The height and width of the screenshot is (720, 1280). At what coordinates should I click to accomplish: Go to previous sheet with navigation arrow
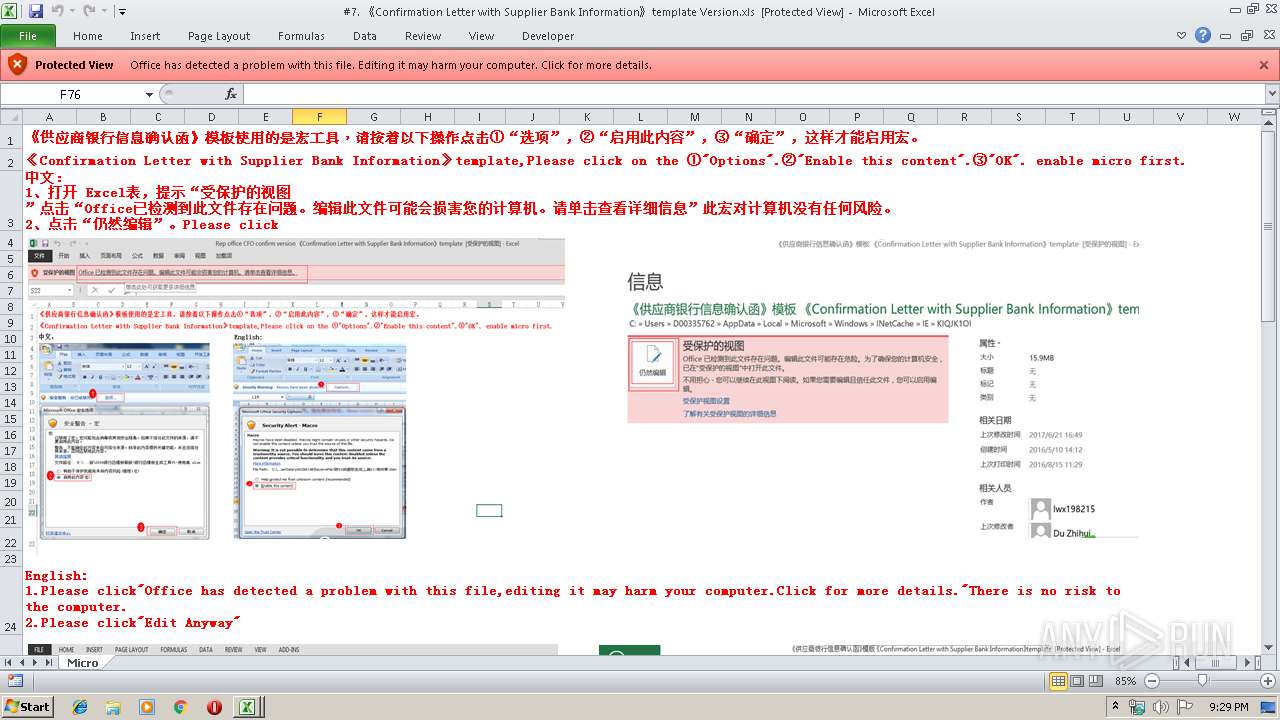(x=23, y=662)
